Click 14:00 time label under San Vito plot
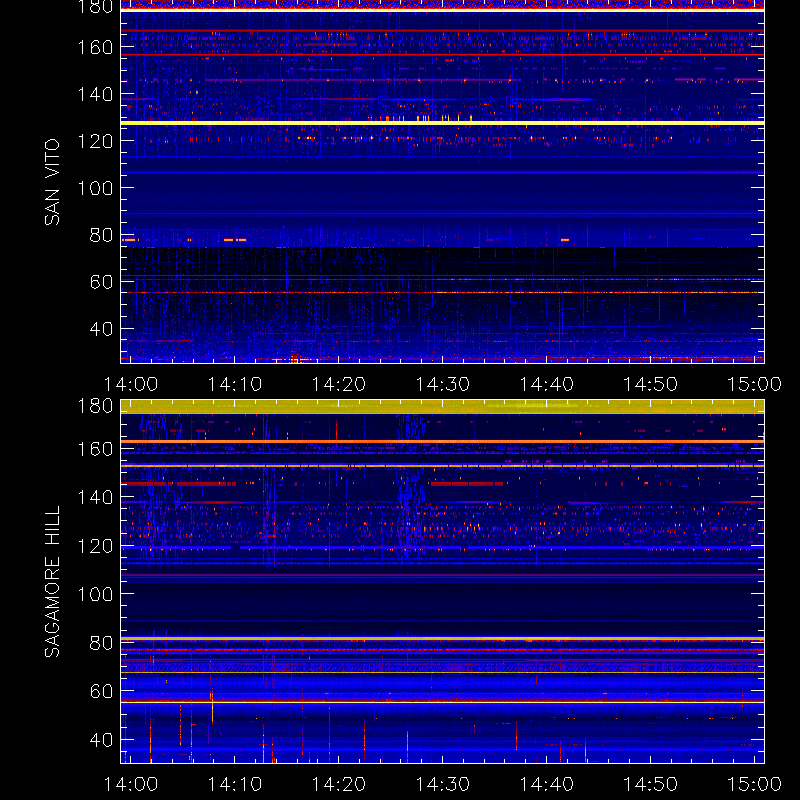This screenshot has height=800, width=800. click(x=131, y=384)
